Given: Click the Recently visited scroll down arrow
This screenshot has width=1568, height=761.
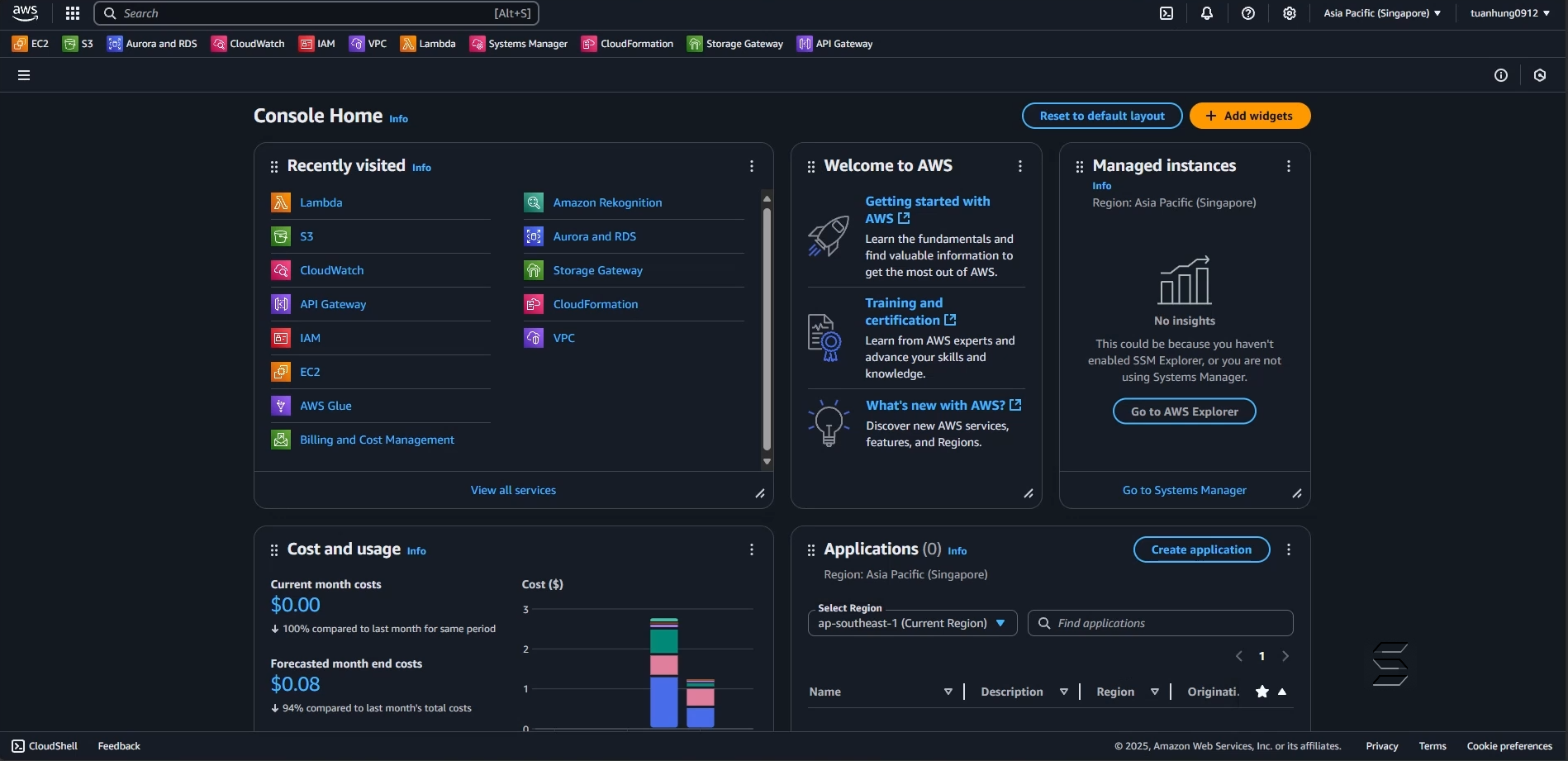Looking at the screenshot, I should (x=767, y=462).
